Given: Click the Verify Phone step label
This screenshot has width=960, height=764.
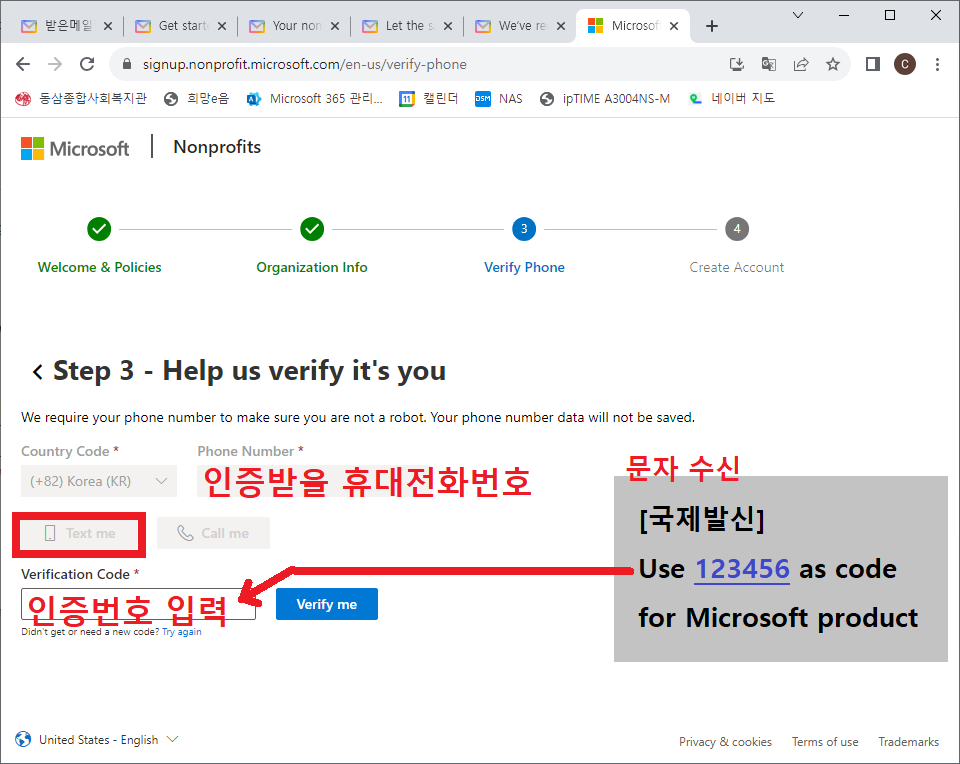Looking at the screenshot, I should 524,268.
